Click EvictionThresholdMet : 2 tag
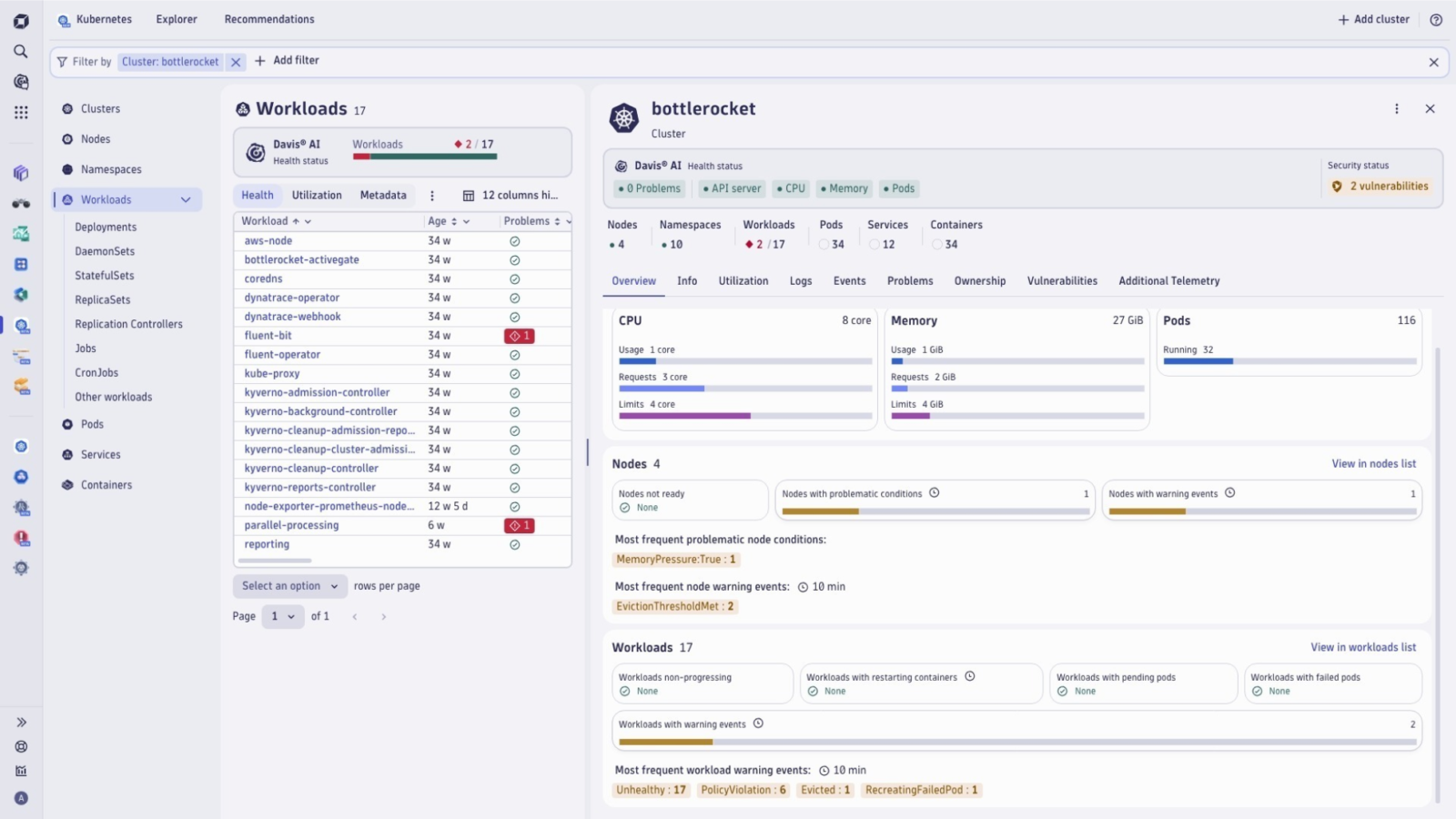Image resolution: width=1456 pixels, height=819 pixels. (675, 607)
